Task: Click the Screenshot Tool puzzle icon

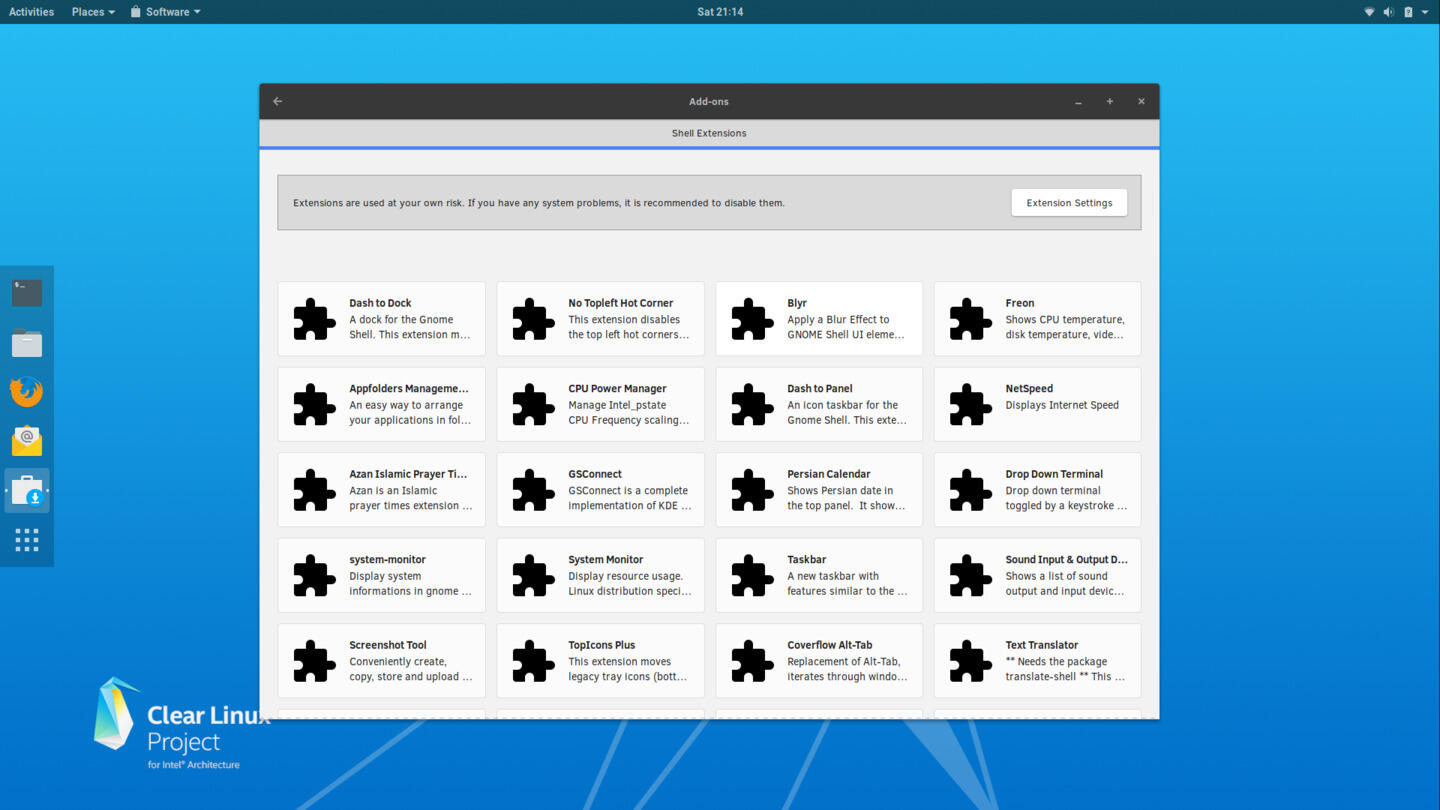Action: tap(314, 661)
